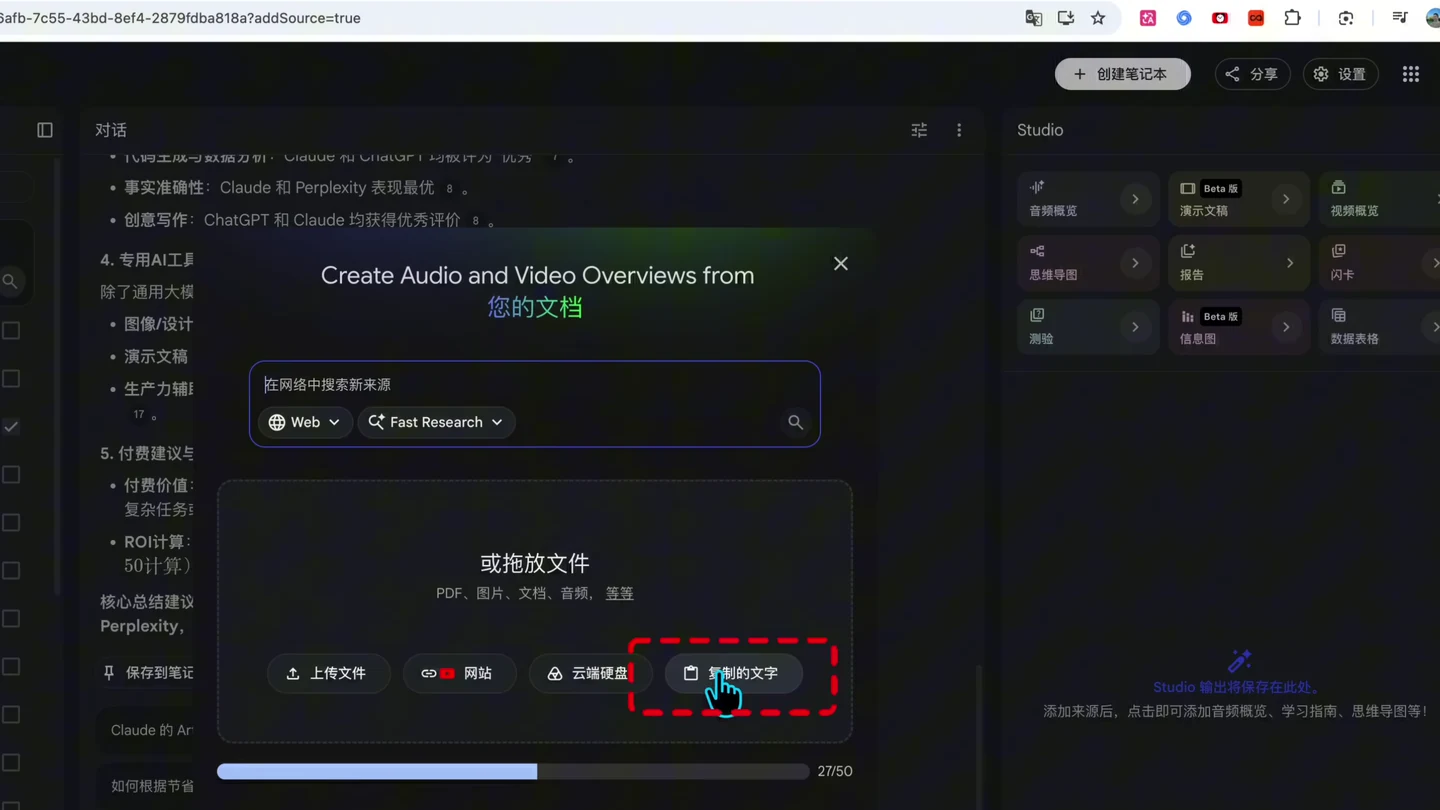Screen dimensions: 1440x810
Task: Expand 测验 options chevron
Action: click(x=1135, y=327)
